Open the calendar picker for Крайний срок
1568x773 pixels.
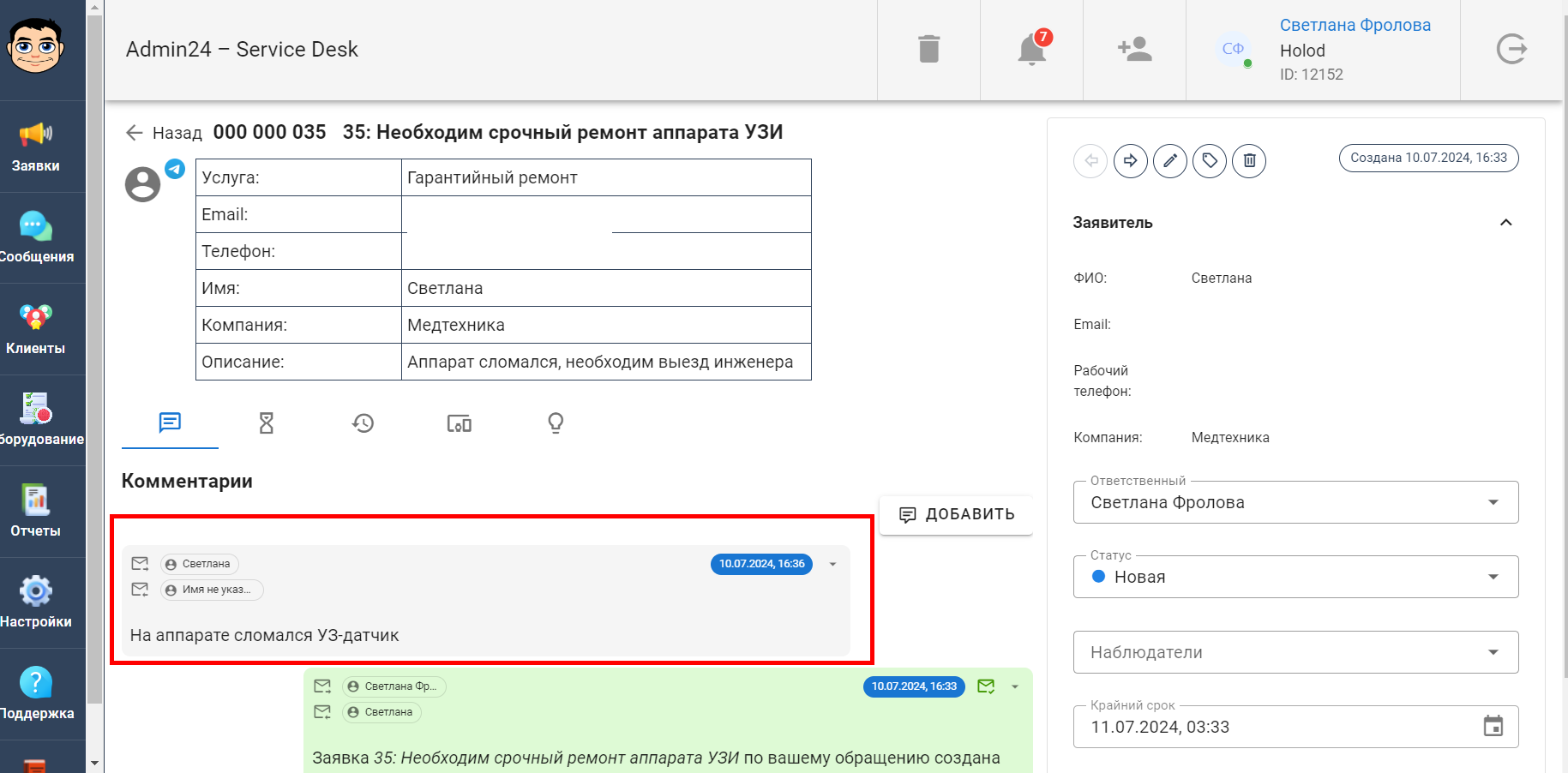(1493, 727)
